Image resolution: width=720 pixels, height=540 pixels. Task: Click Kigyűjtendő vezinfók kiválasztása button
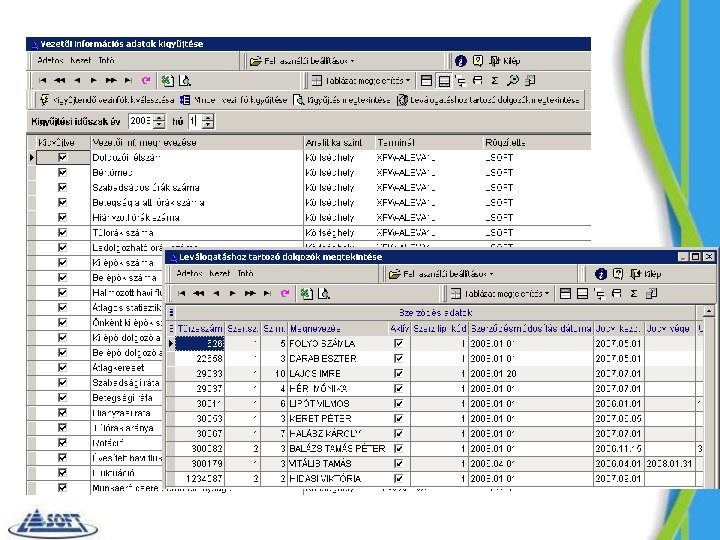click(107, 100)
